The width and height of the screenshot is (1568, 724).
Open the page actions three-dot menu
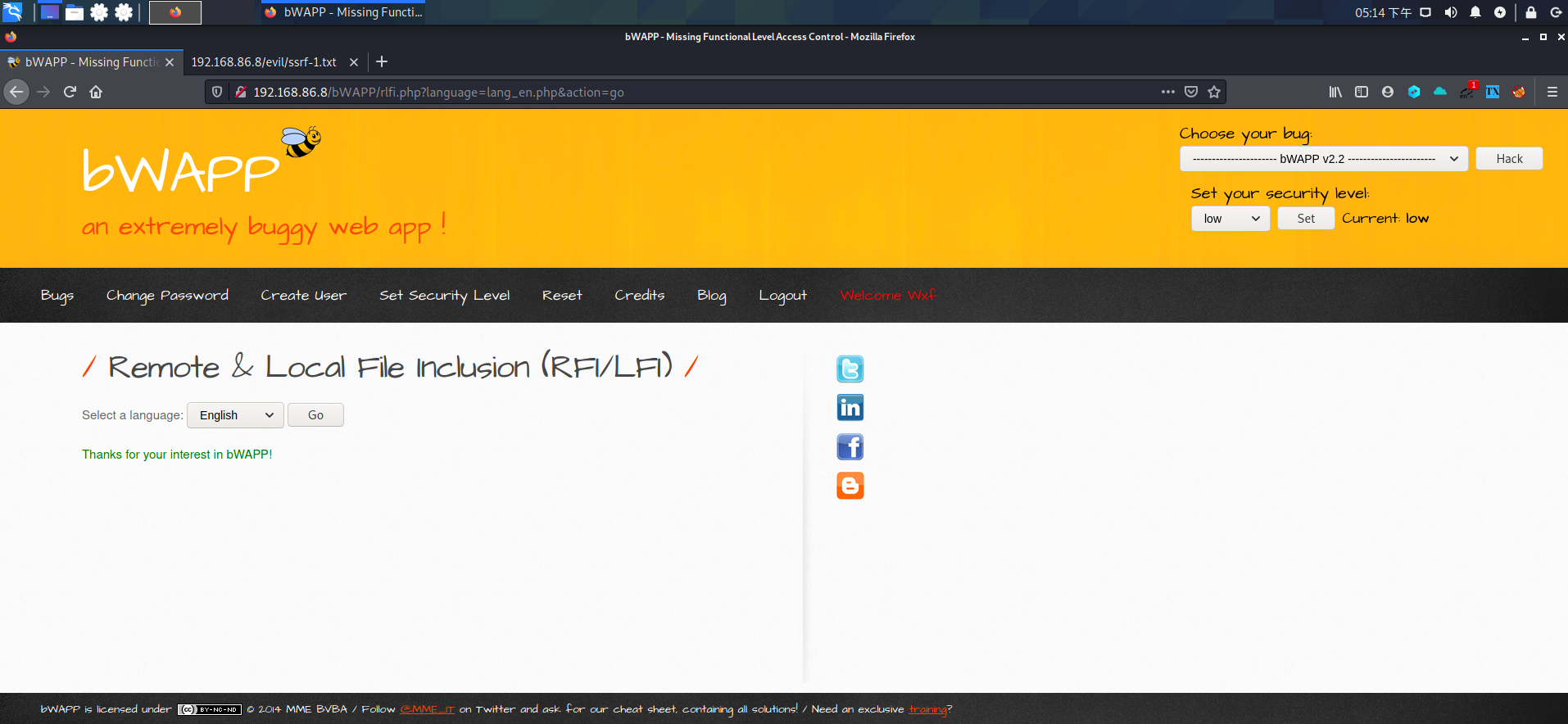pos(1168,92)
